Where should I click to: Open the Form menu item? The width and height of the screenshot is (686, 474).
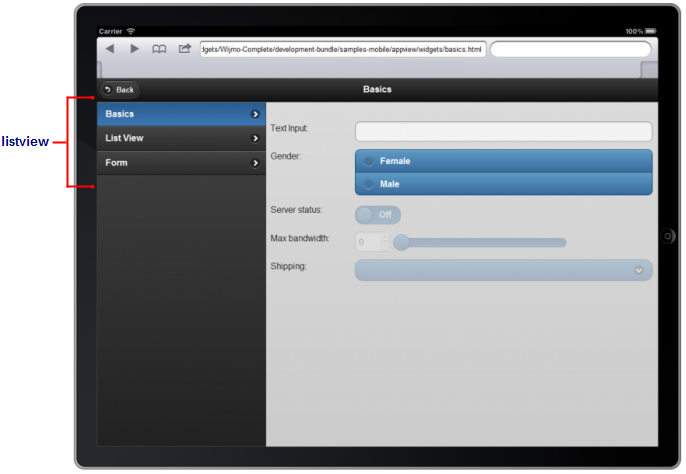tap(170, 163)
